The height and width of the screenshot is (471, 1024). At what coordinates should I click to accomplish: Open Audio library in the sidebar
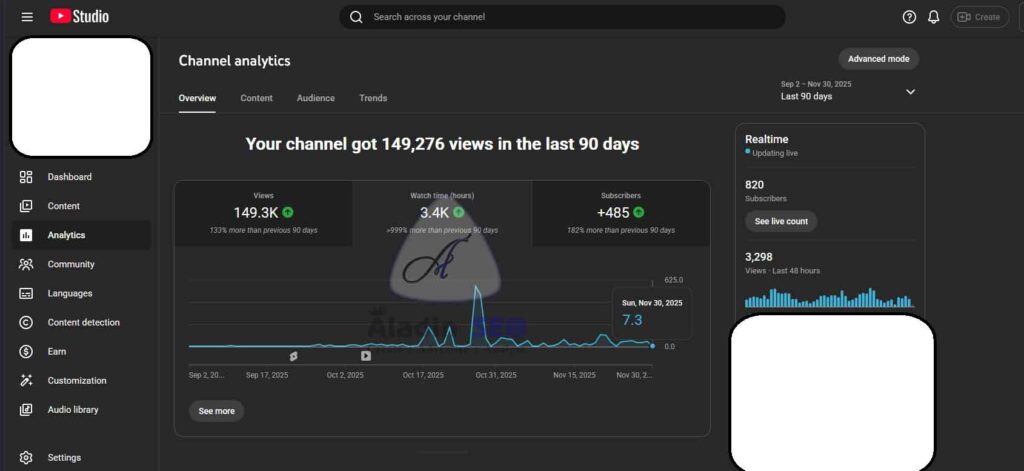click(72, 409)
